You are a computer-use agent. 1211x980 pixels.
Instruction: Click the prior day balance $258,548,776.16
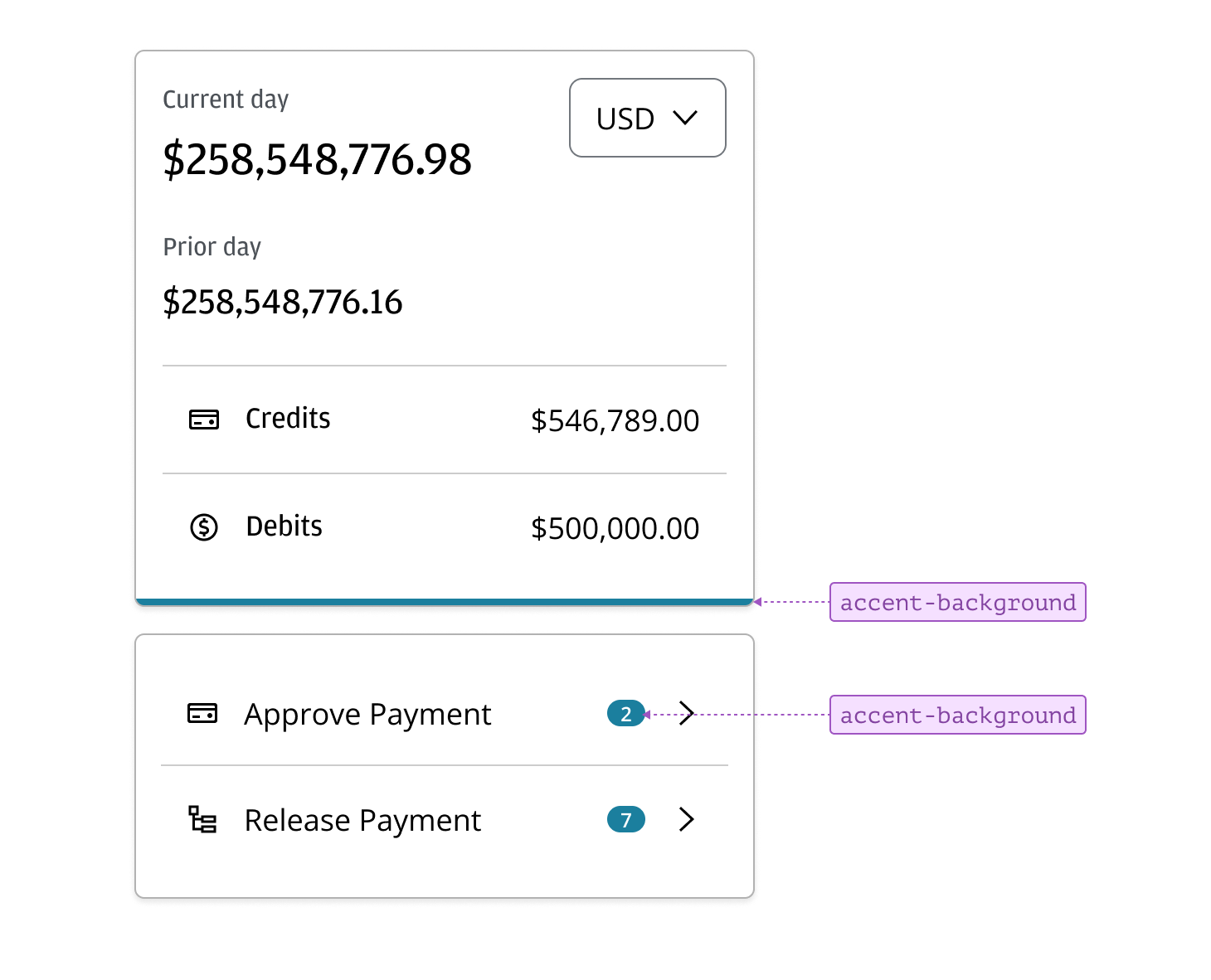click(x=282, y=302)
